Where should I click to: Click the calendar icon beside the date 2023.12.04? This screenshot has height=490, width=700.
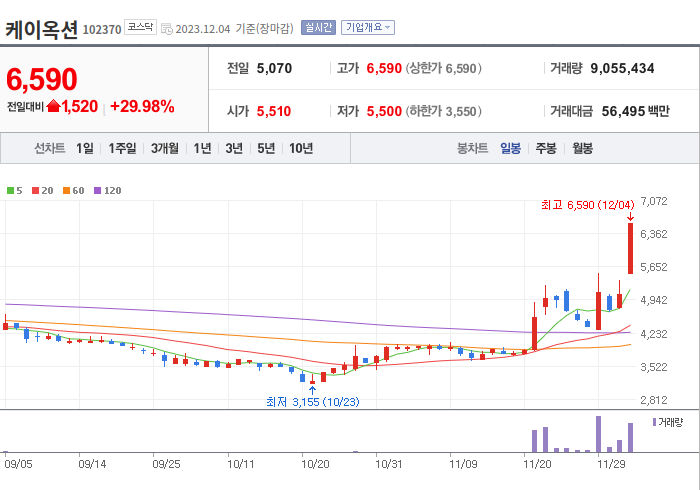167,29
